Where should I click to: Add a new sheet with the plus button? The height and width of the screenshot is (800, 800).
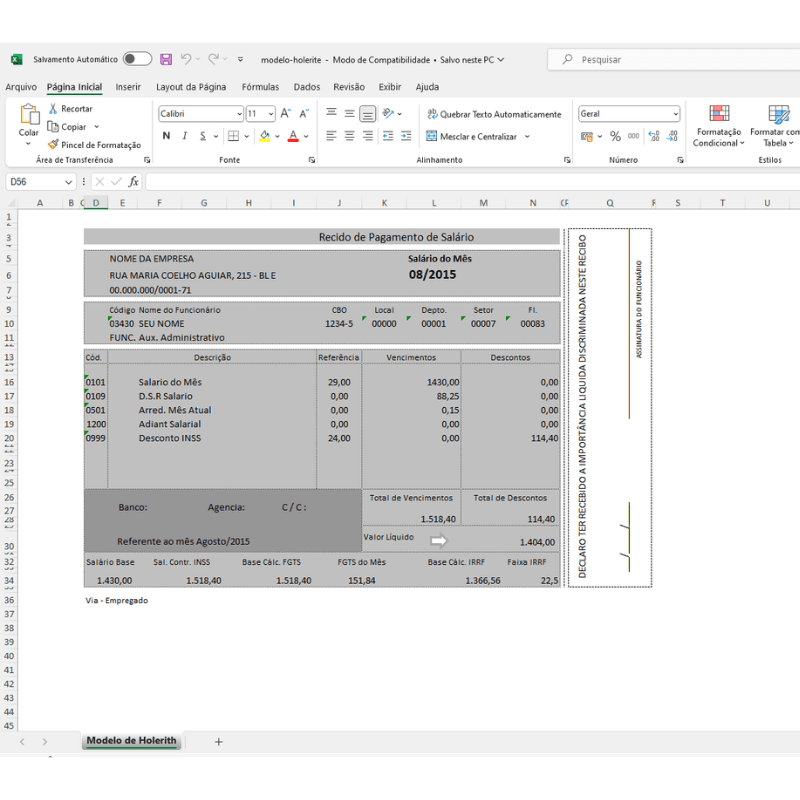218,741
